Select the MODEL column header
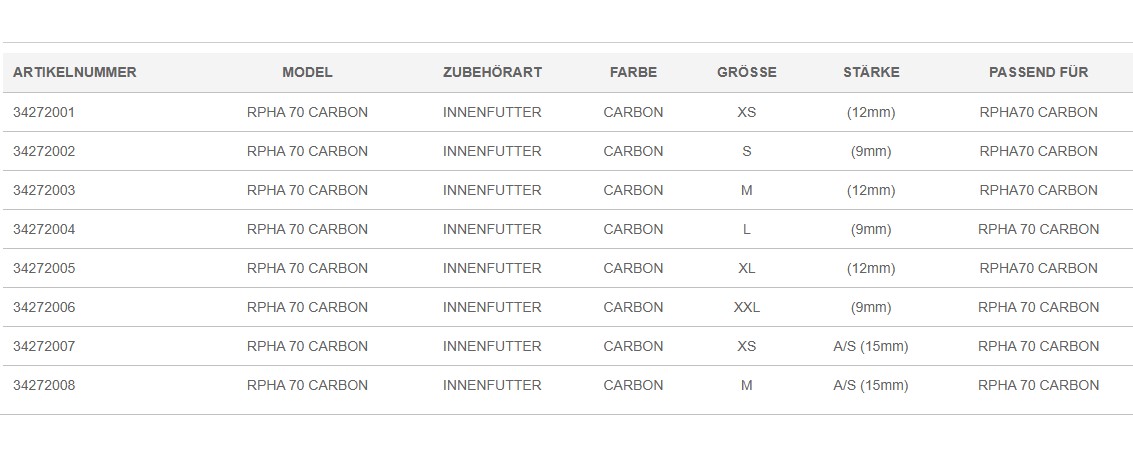 click(307, 72)
